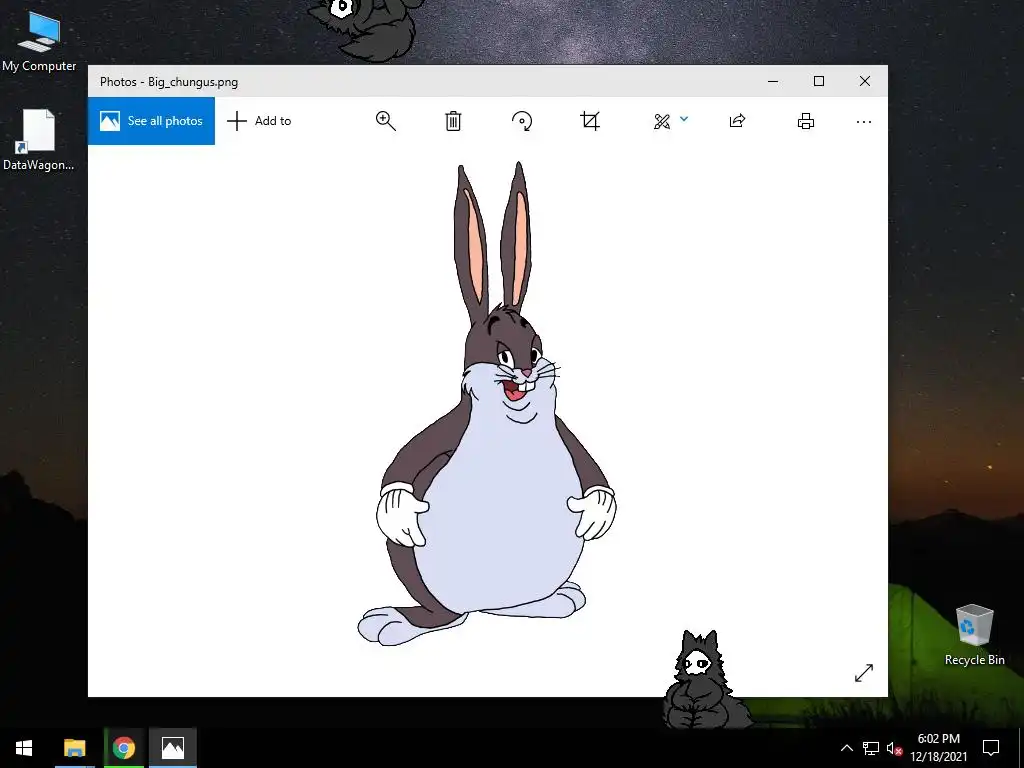Rotate the image with the rotate icon
This screenshot has width=1024, height=768.
pyautogui.click(x=522, y=121)
